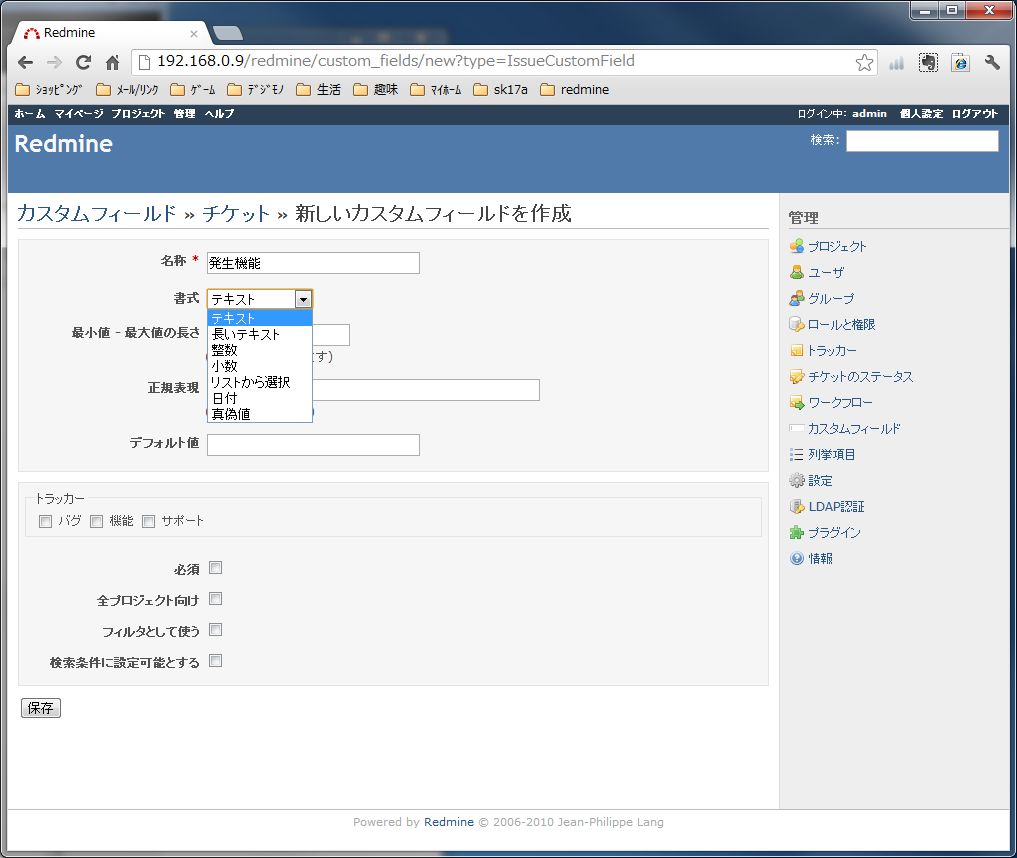Select テキスト in the format list
The width and height of the screenshot is (1017, 858).
tap(259, 318)
